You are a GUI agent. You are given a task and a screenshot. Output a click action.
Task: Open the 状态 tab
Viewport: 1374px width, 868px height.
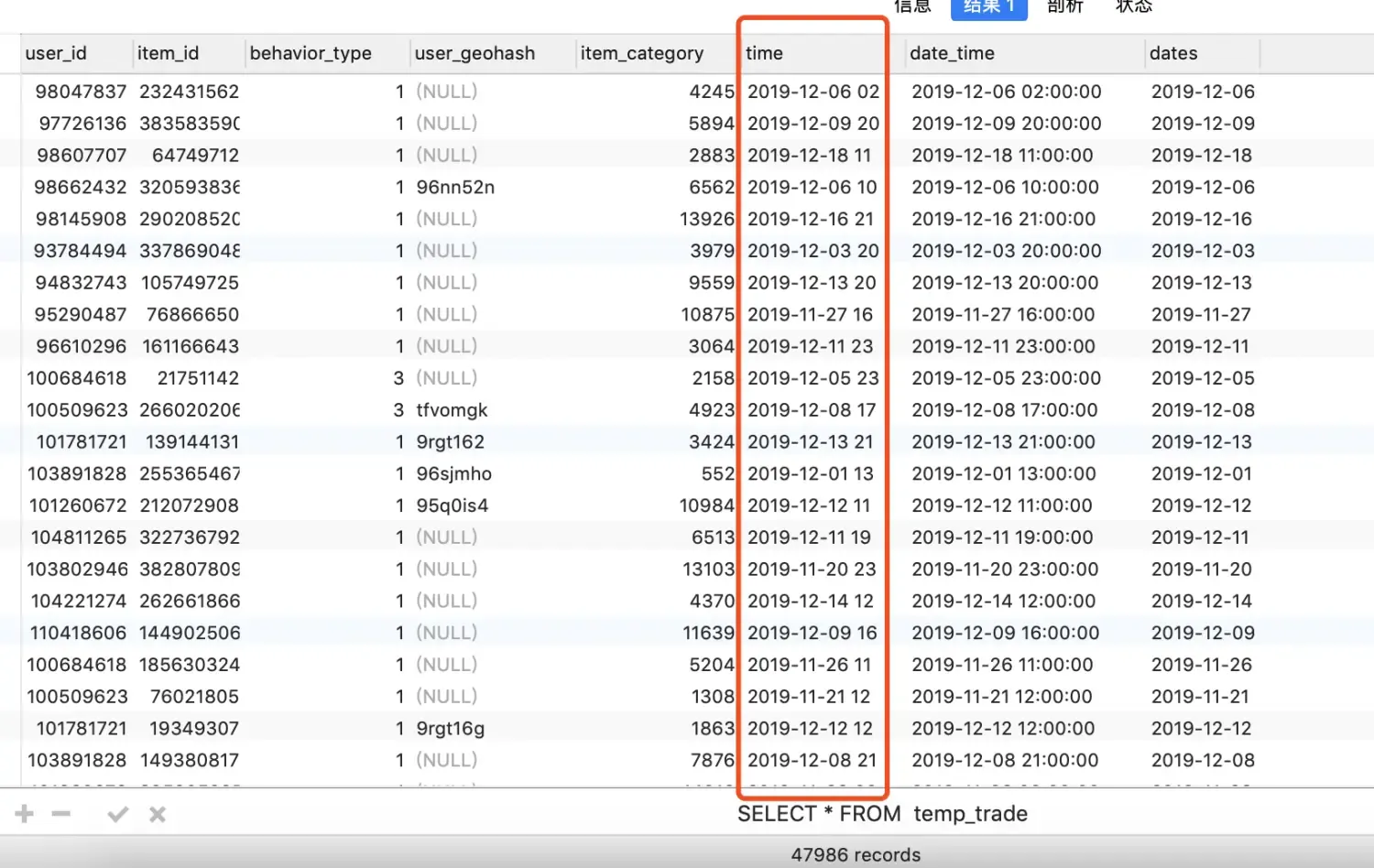(x=1133, y=7)
